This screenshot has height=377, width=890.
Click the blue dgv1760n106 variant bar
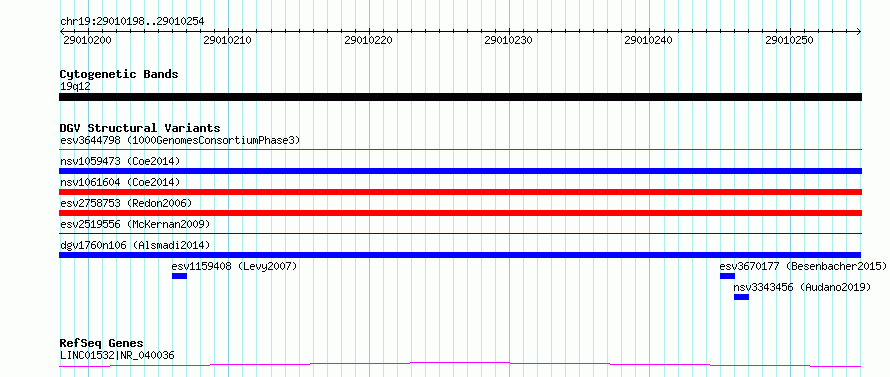click(x=460, y=255)
